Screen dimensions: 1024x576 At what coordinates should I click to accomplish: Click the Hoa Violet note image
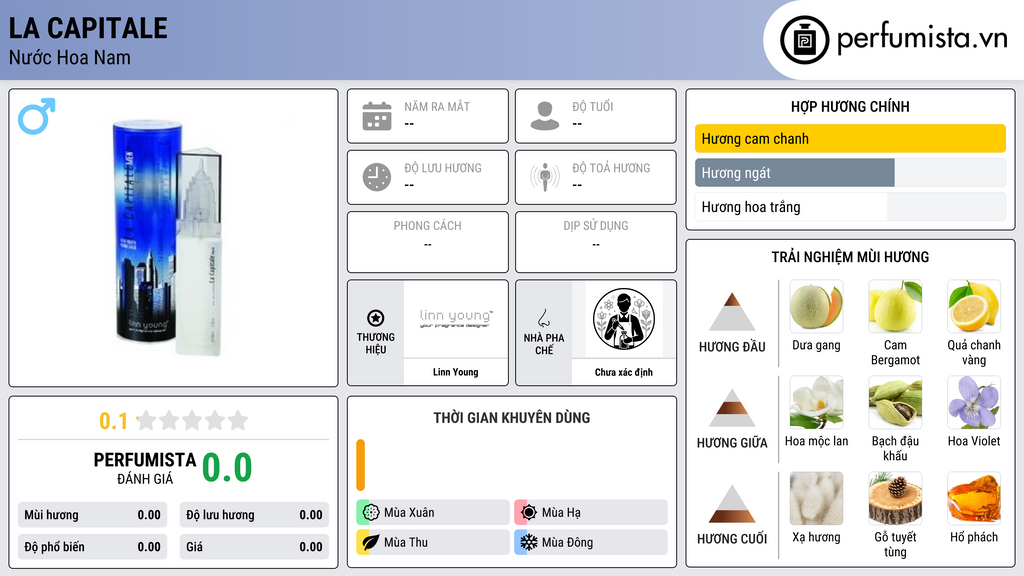pos(974,402)
